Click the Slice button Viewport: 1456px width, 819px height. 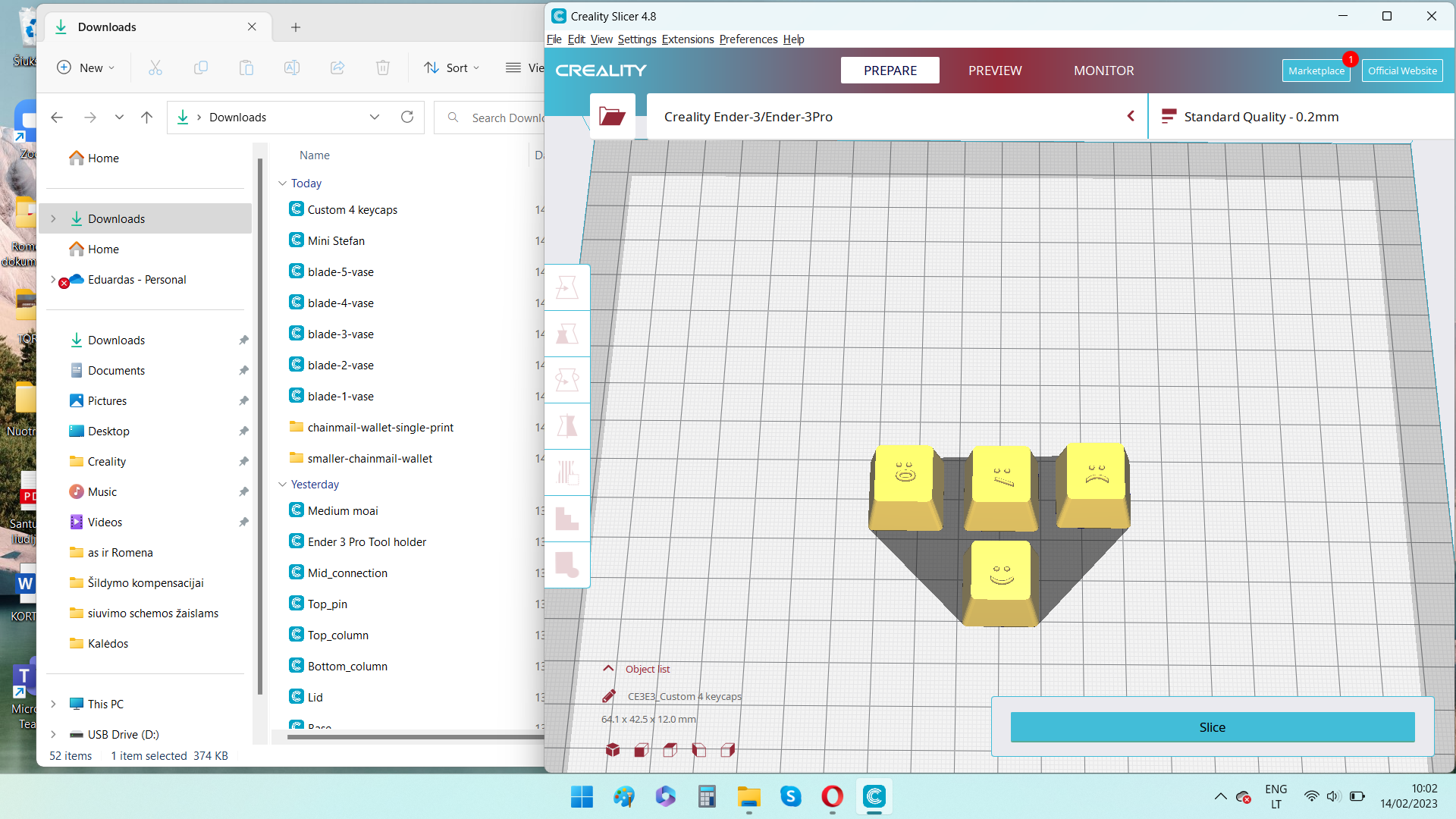(x=1212, y=727)
